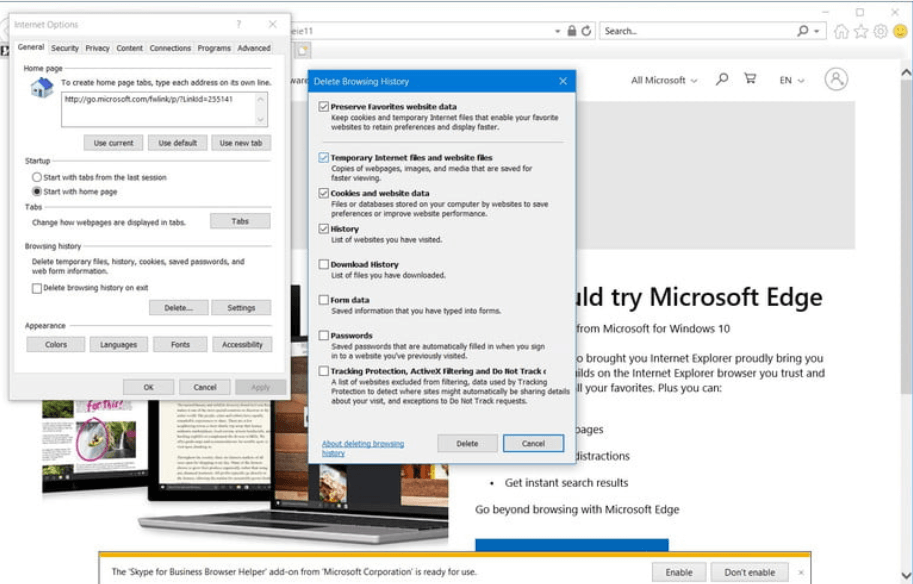Viewport: 913px width, 584px height.
Task: Click the search magnifier in IE search box
Action: (x=803, y=30)
